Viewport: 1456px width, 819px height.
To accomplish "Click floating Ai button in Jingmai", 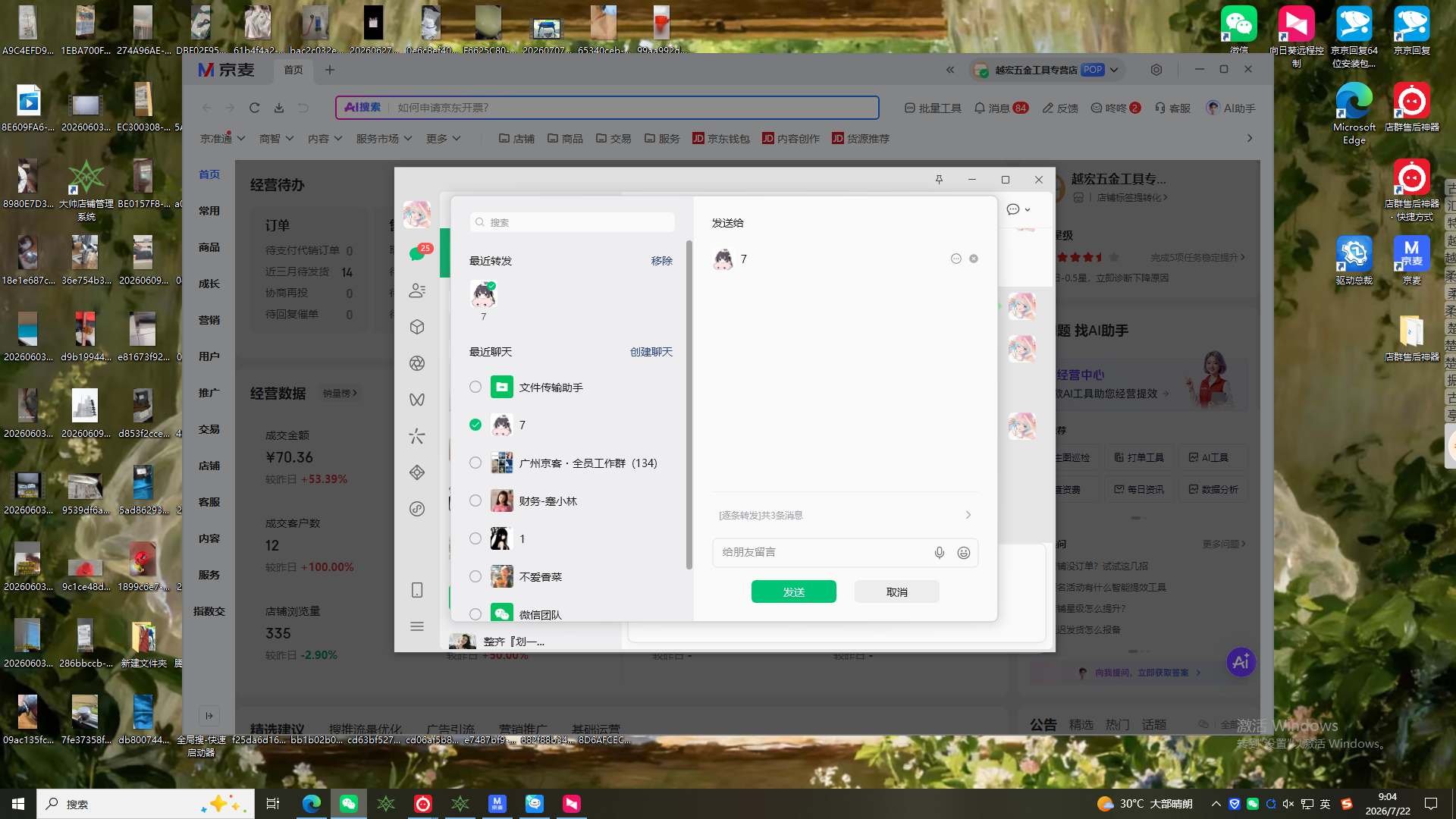I will pyautogui.click(x=1241, y=662).
